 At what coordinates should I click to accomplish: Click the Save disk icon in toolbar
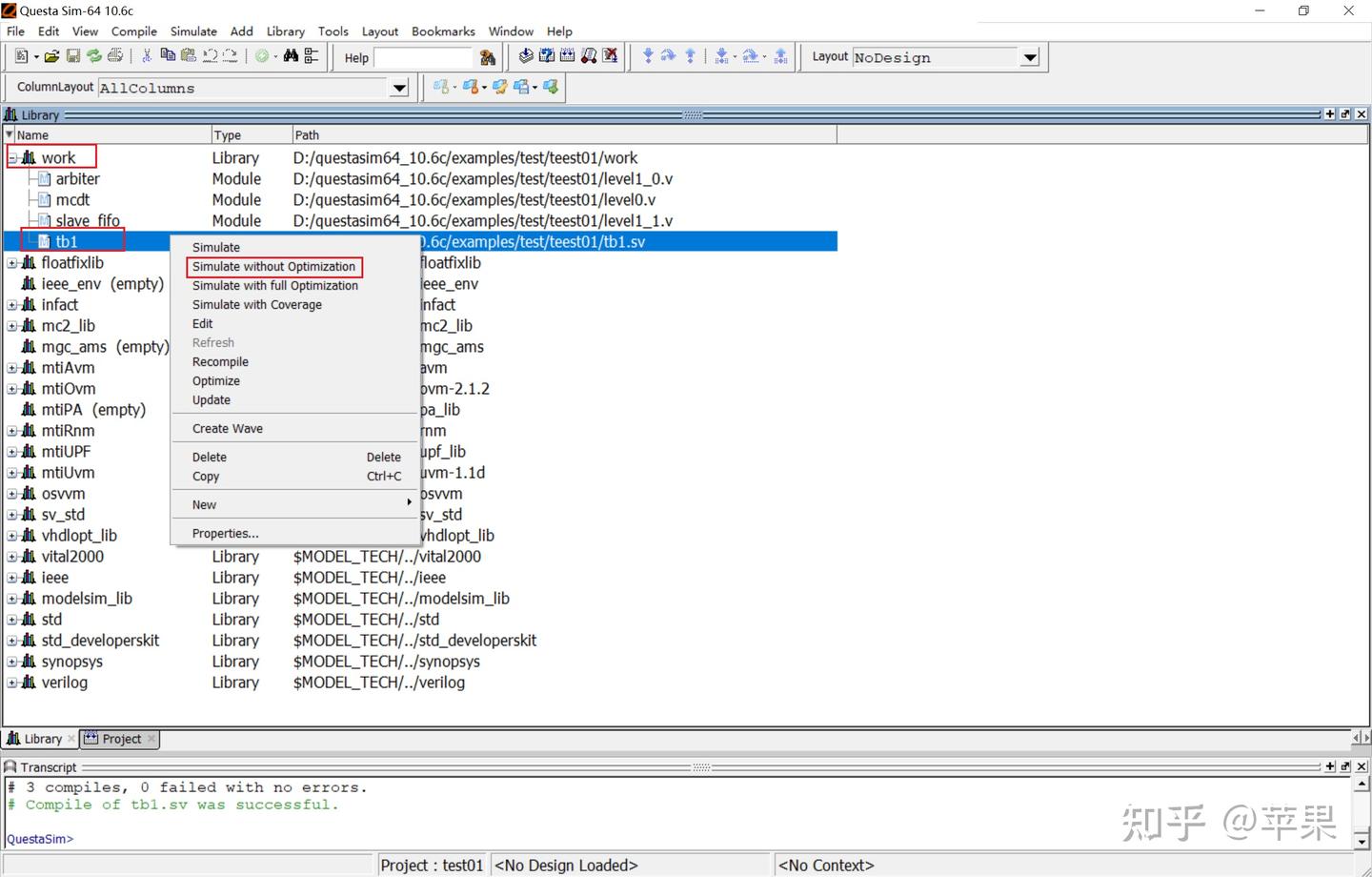tap(72, 57)
